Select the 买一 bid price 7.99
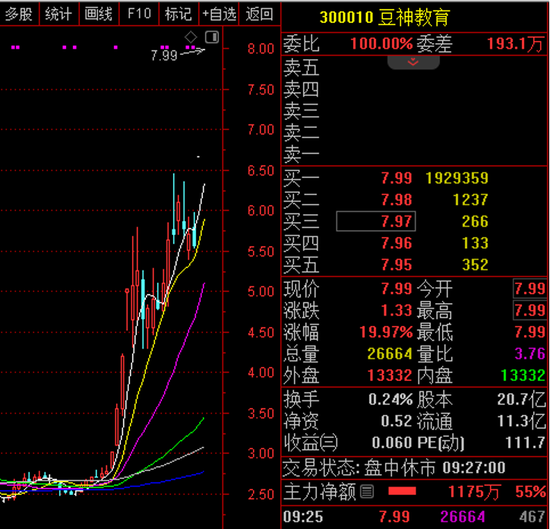This screenshot has height=529, width=550. (x=397, y=178)
